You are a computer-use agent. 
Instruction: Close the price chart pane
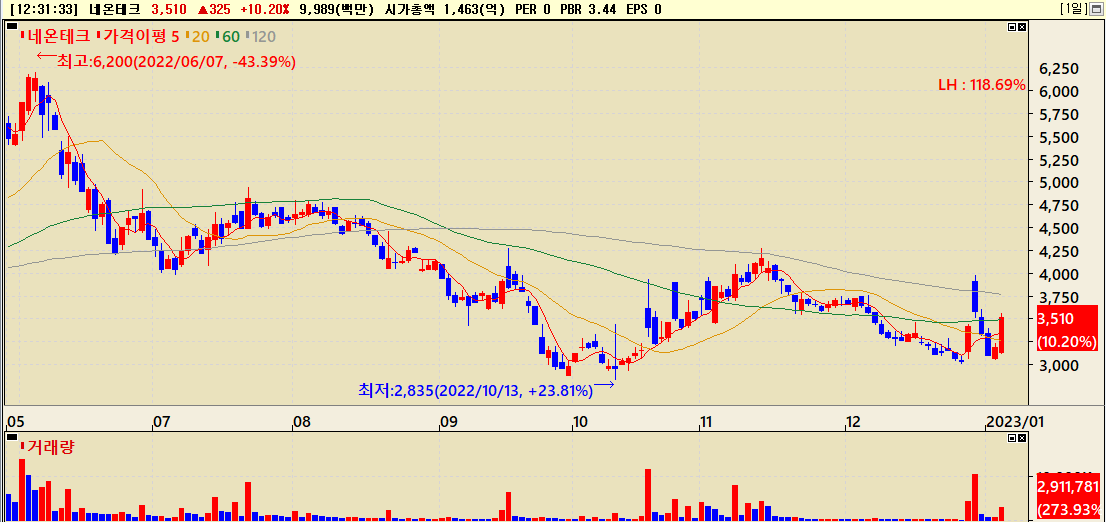pyautogui.click(x=1022, y=27)
